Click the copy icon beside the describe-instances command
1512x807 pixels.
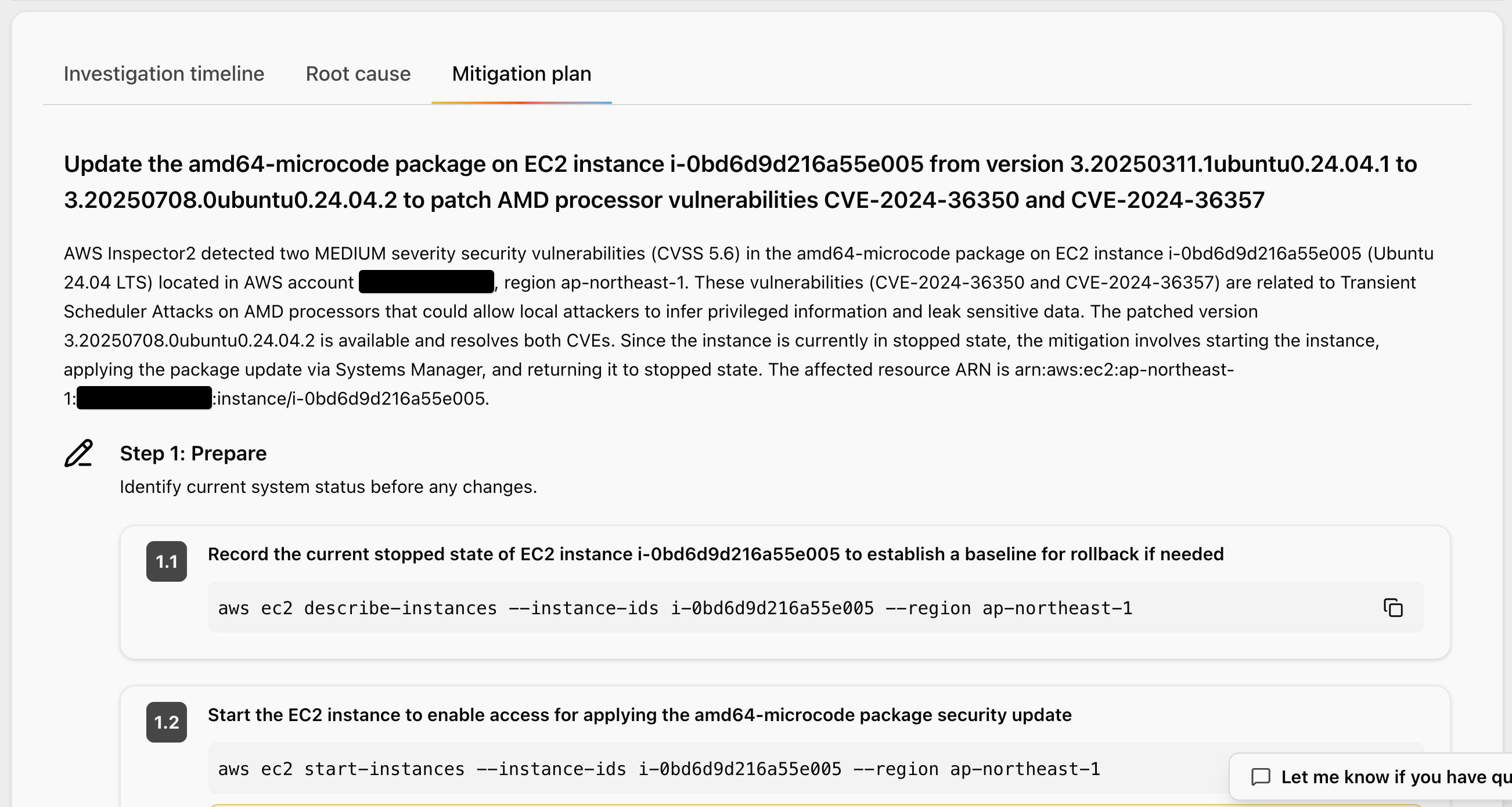click(x=1394, y=608)
